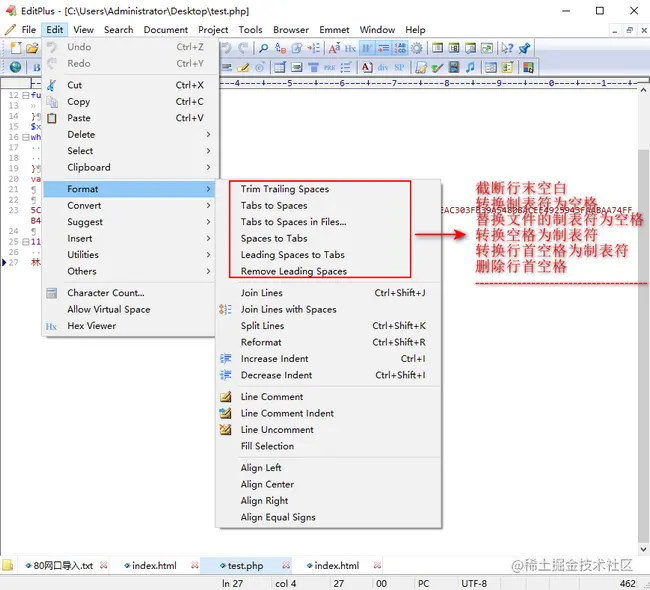Click the blue pushpin icon
650x590 pixels.
click(524, 48)
